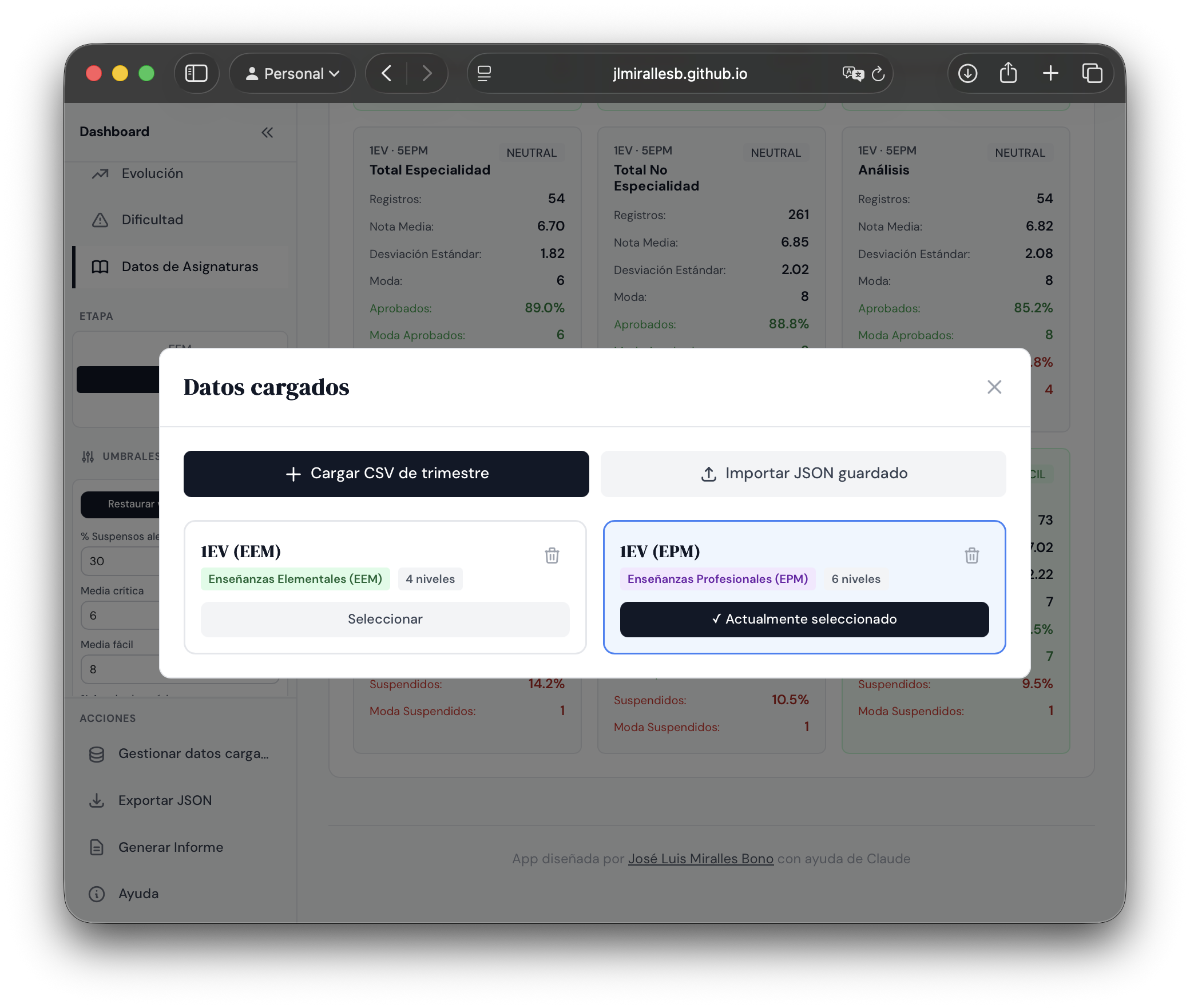Click the page translate icon in the address bar
Viewport: 1190px width, 1008px height.
click(x=852, y=73)
